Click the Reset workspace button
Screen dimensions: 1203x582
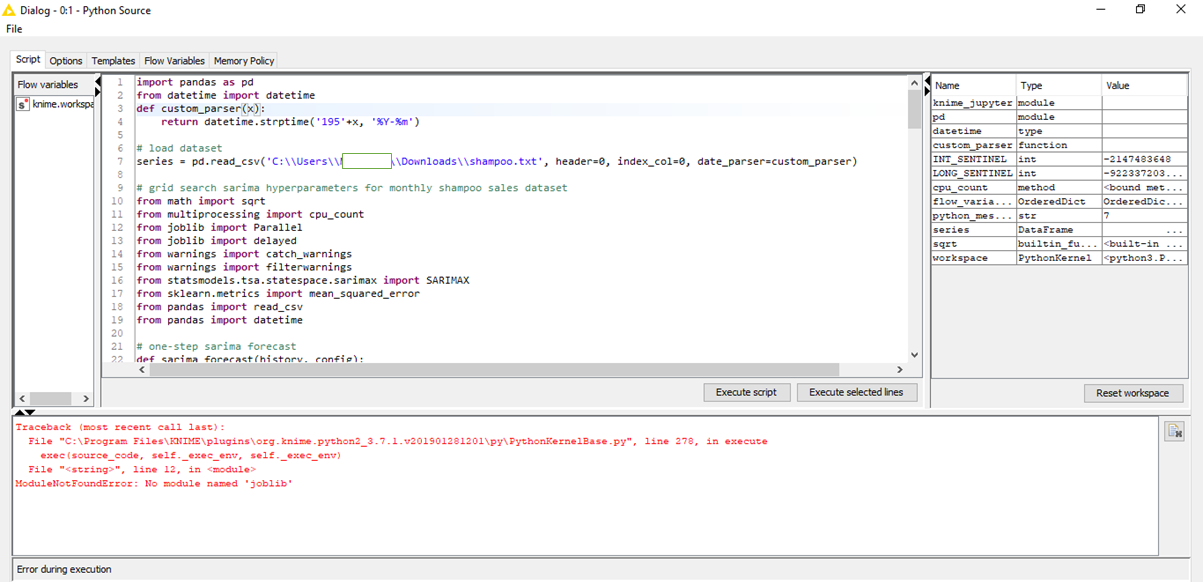tap(1132, 393)
